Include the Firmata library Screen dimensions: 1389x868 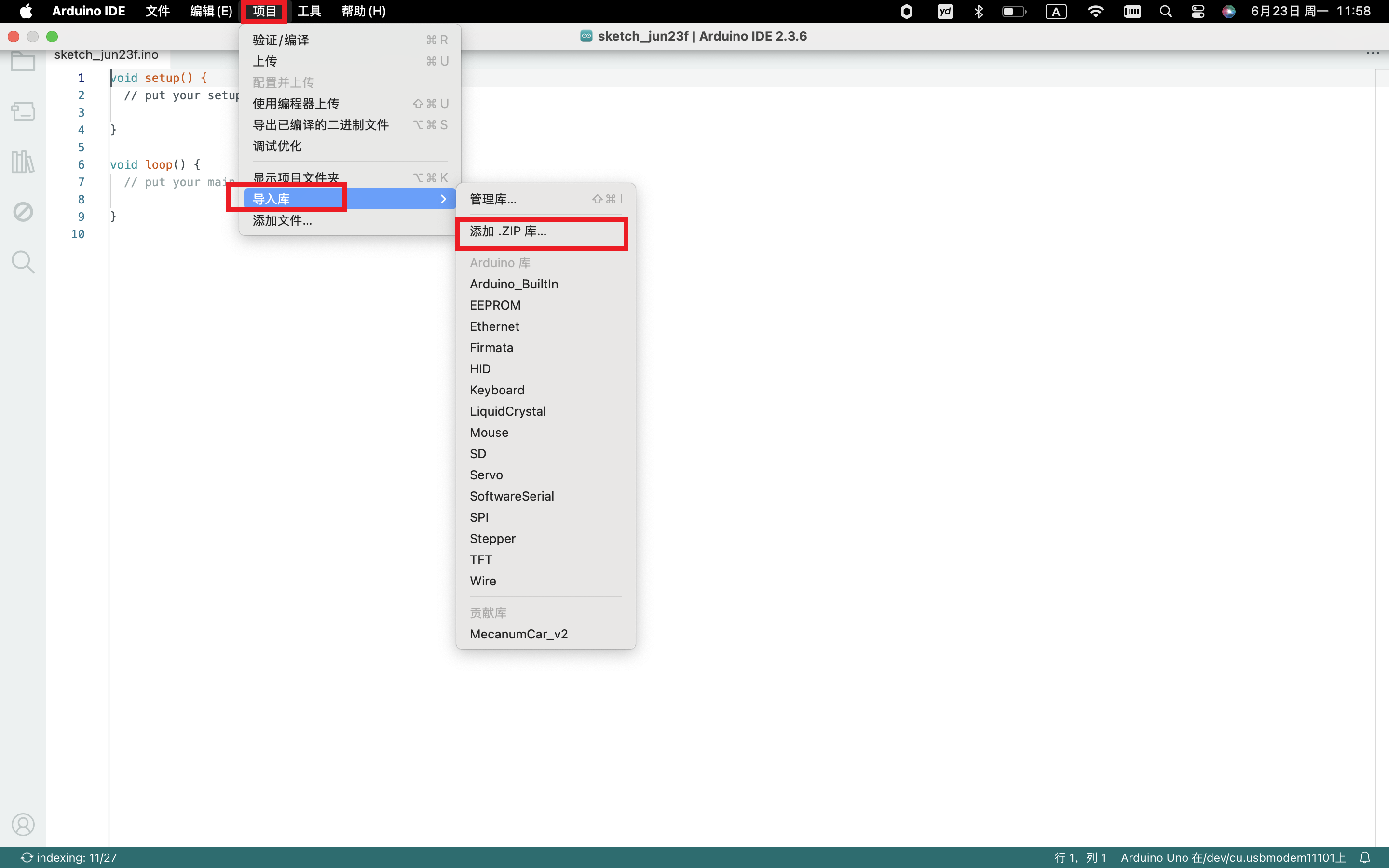click(x=545, y=347)
